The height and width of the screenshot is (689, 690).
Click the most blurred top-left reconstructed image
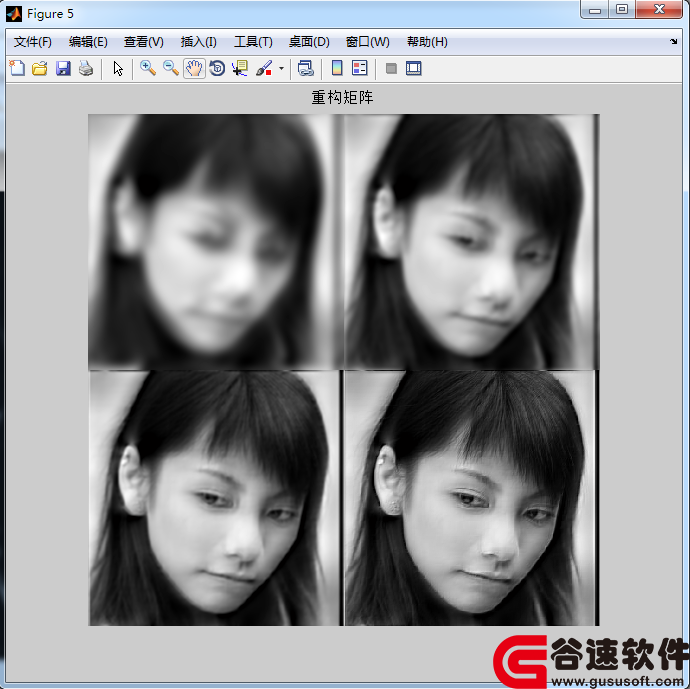(x=214, y=242)
